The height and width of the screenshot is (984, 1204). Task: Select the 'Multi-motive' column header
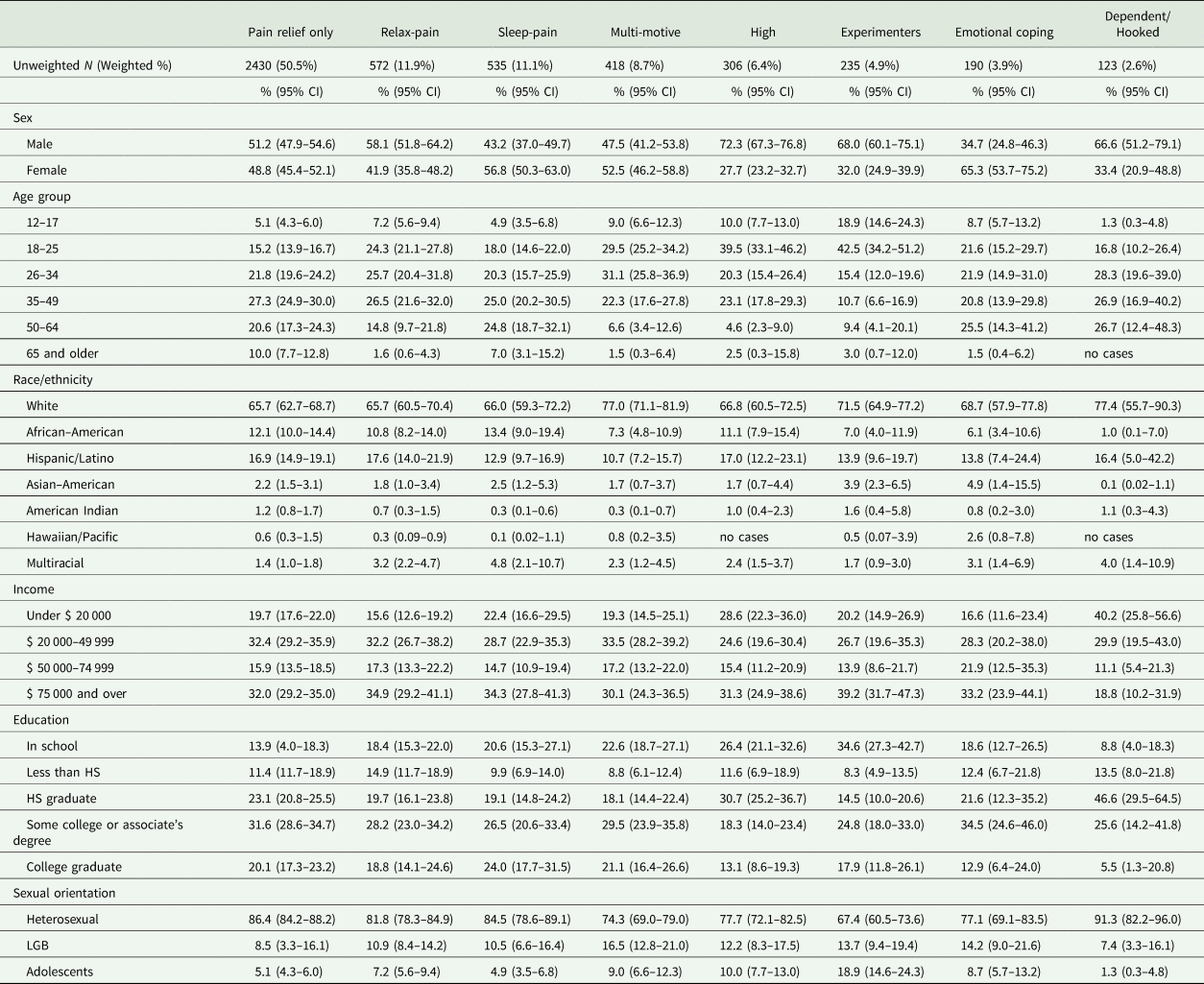tap(645, 32)
